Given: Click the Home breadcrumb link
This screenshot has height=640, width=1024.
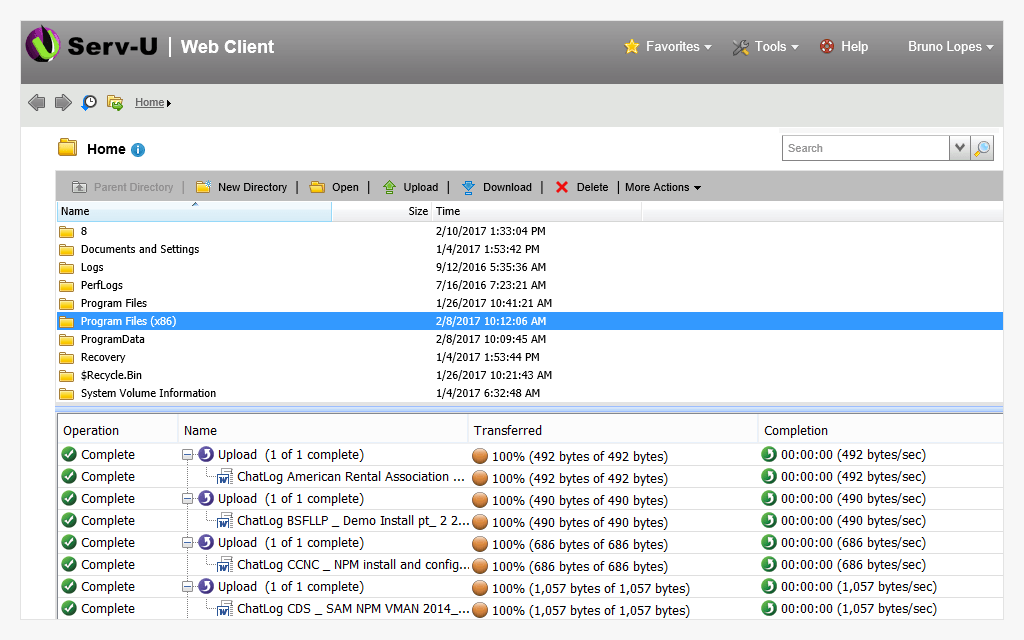Looking at the screenshot, I should pyautogui.click(x=148, y=101).
